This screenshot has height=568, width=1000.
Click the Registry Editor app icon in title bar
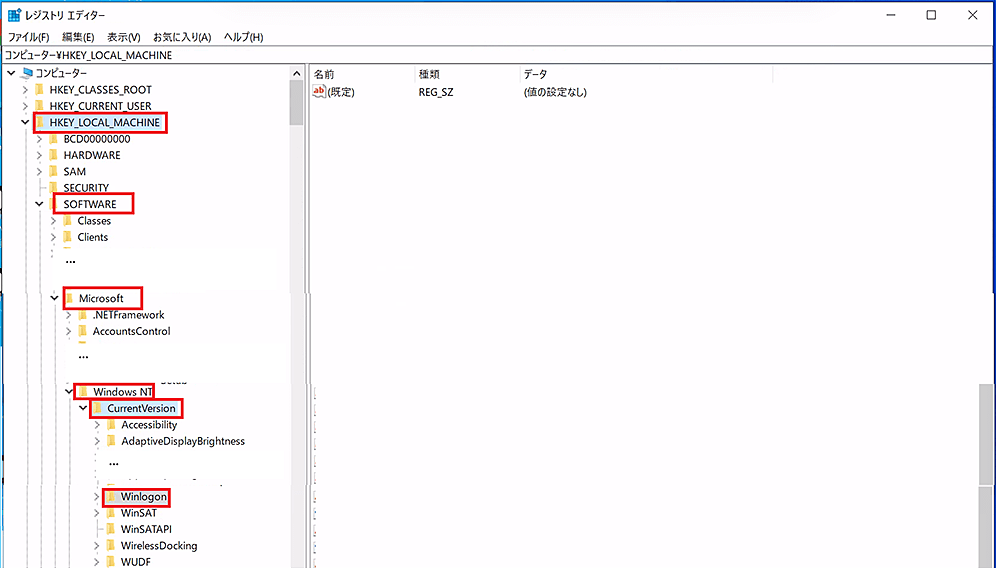pyautogui.click(x=15, y=15)
